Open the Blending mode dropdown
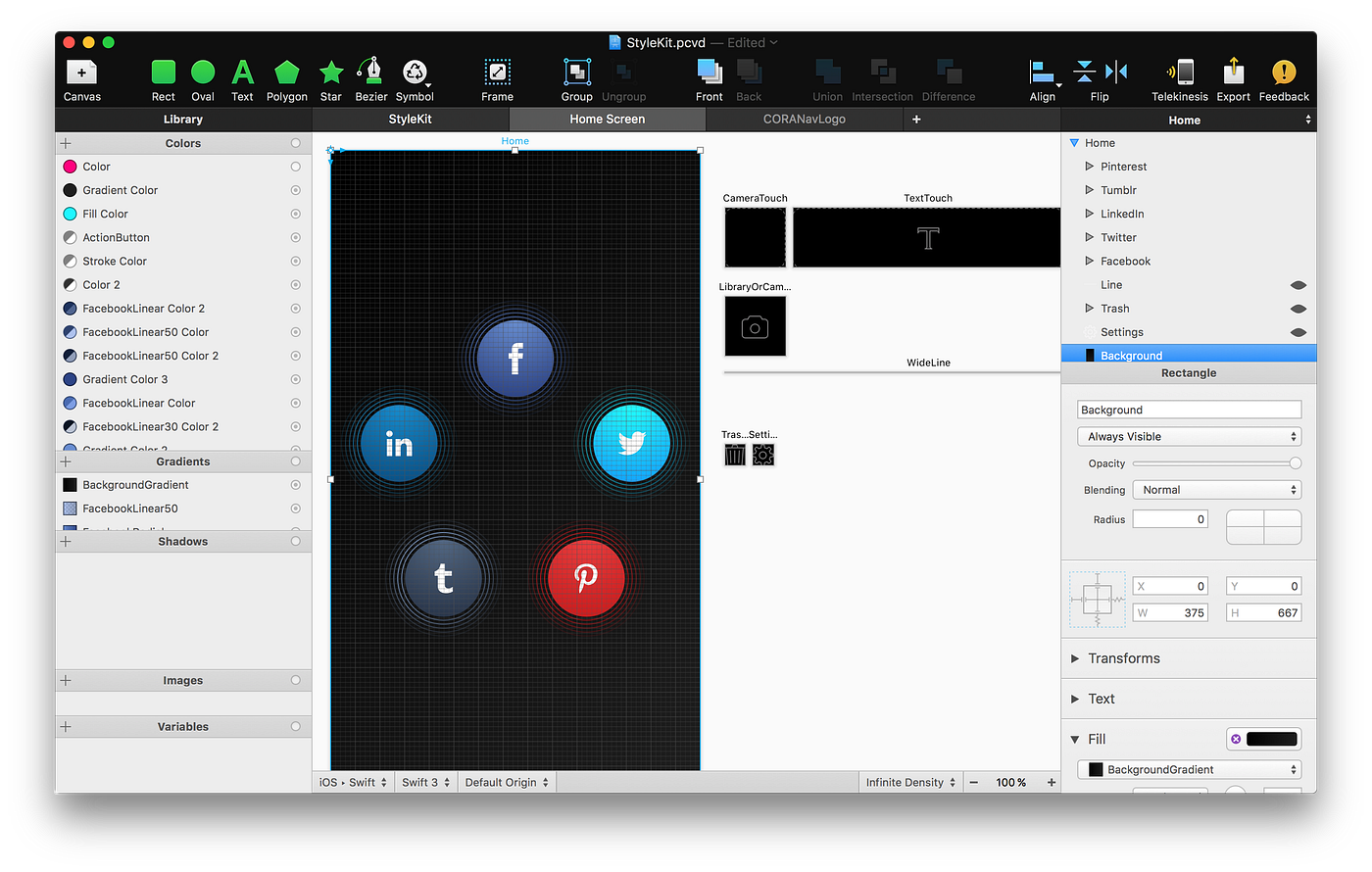1372x872 pixels. (1216, 489)
